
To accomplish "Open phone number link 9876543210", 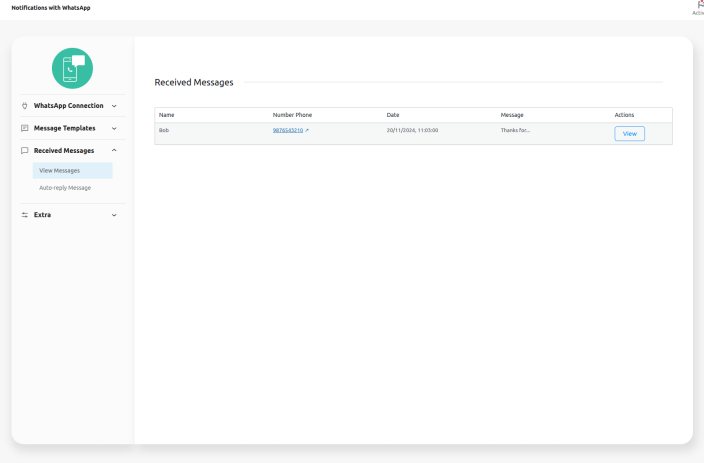I will point(287,130).
